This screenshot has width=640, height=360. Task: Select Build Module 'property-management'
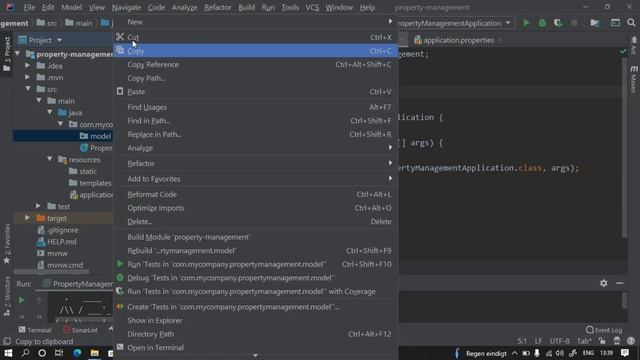(255, 237)
